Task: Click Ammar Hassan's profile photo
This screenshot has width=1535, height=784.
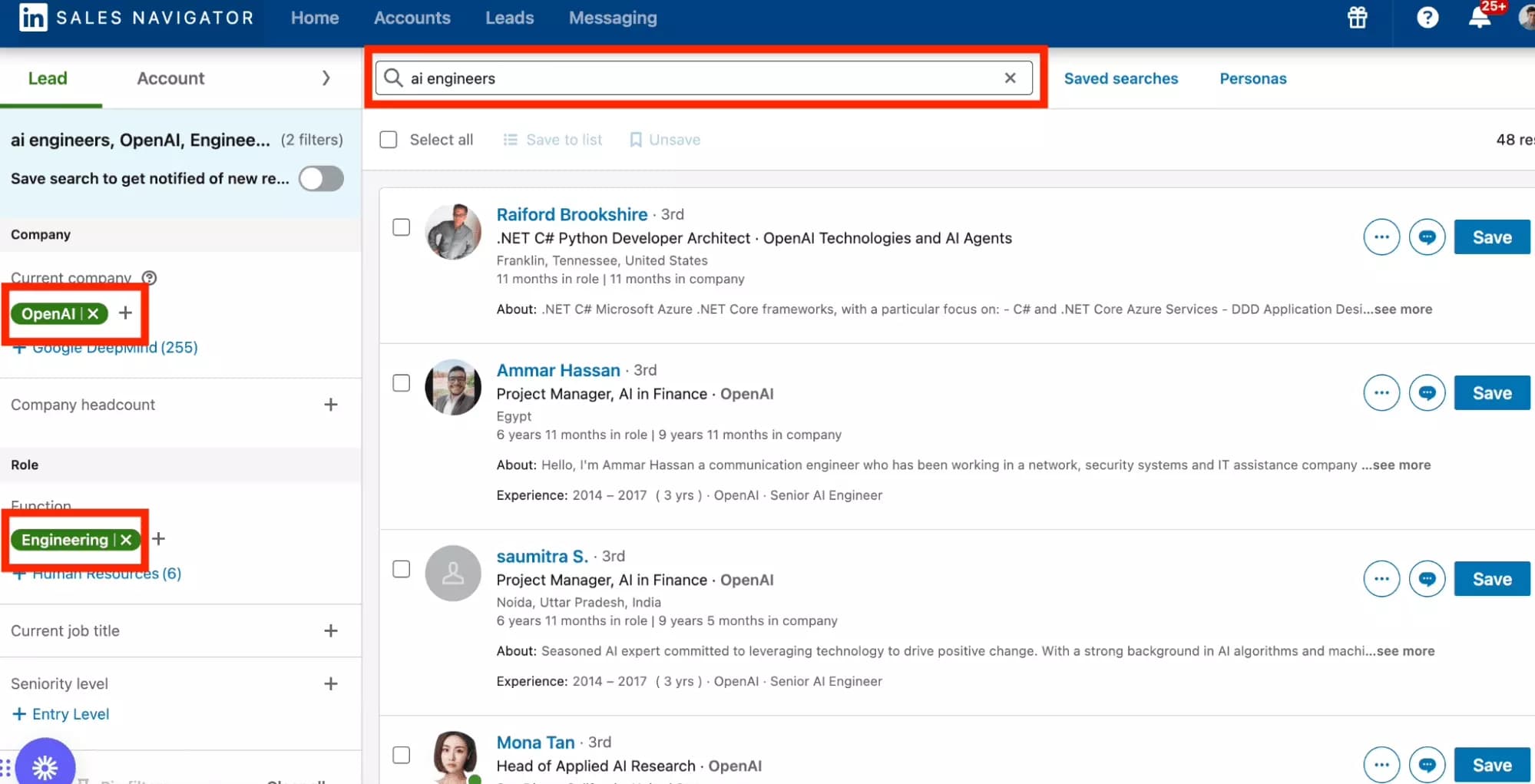Action: [453, 387]
